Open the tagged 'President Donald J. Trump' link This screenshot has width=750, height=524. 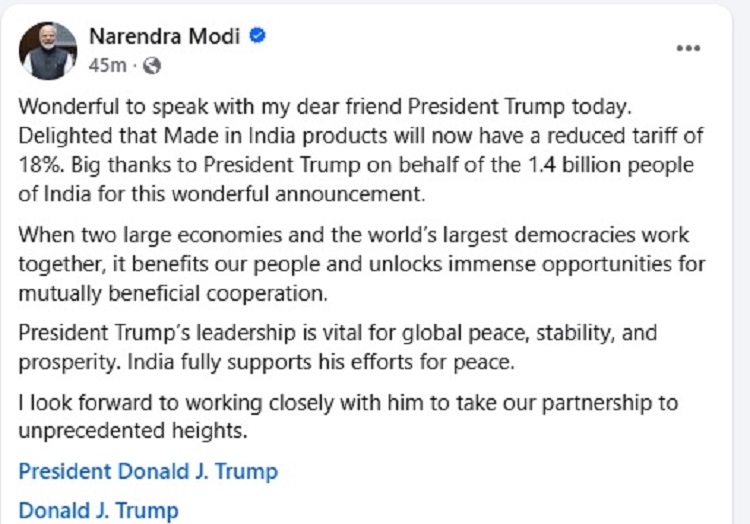pos(148,471)
